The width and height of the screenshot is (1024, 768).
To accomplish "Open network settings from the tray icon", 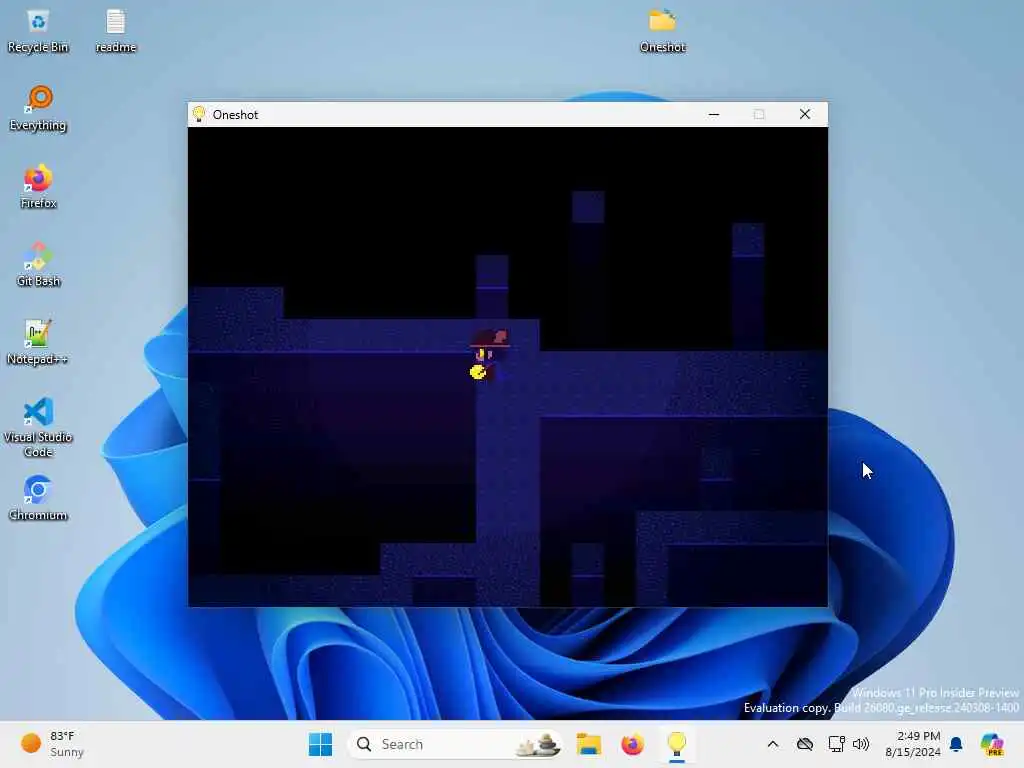I will [x=837, y=744].
